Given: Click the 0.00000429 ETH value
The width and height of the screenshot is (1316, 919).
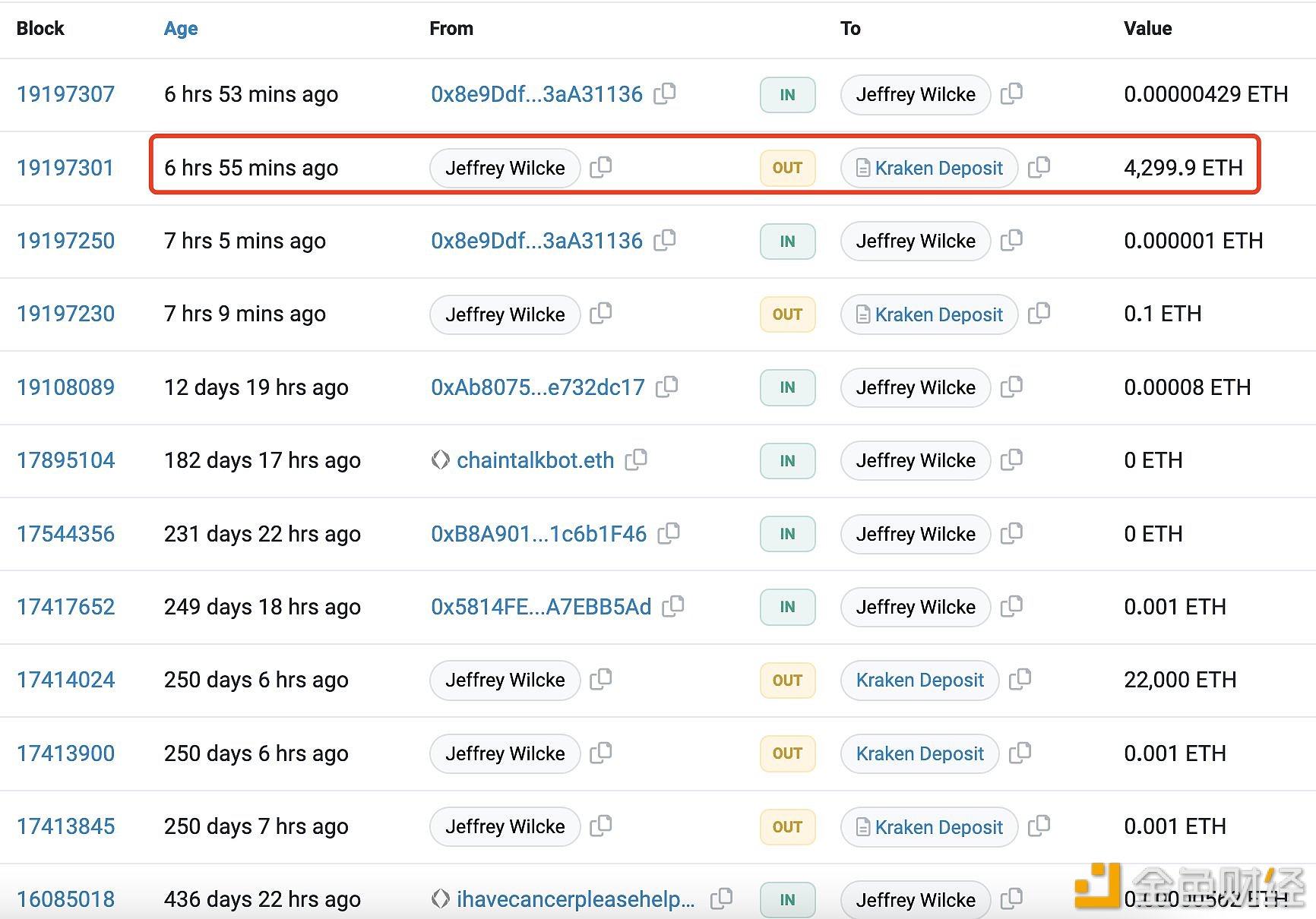Looking at the screenshot, I should [x=1206, y=94].
